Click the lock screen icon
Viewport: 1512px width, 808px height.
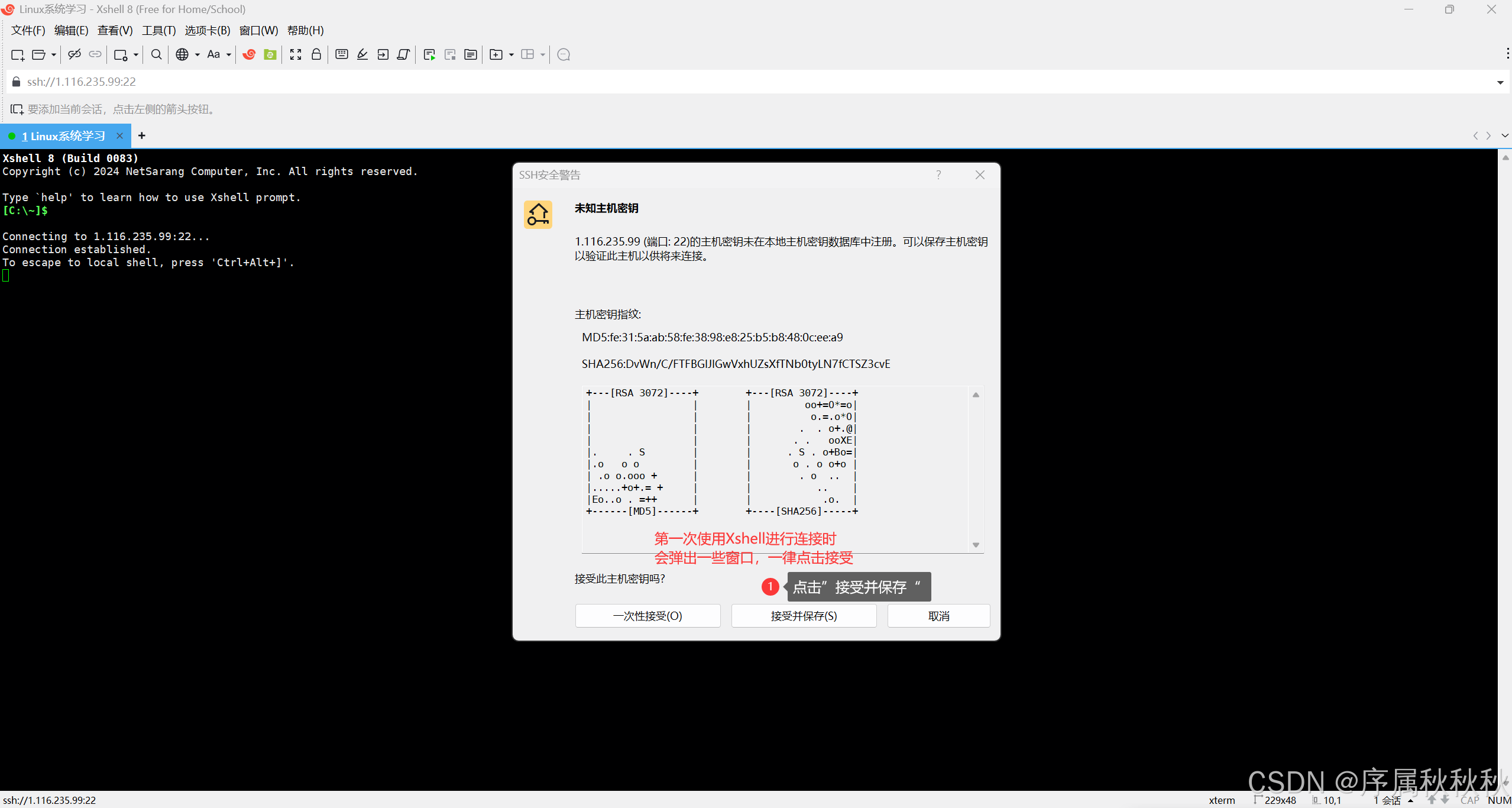(316, 54)
